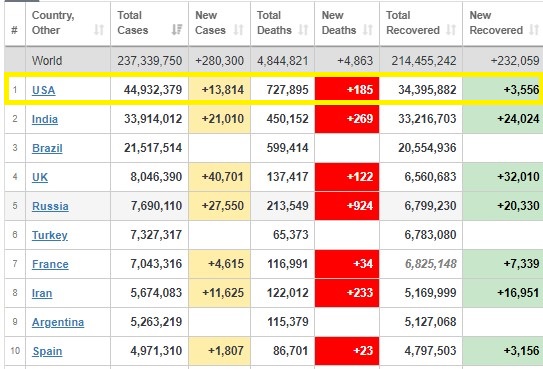The image size is (543, 369).
Task: Open the Spain country page
Action: click(47, 351)
